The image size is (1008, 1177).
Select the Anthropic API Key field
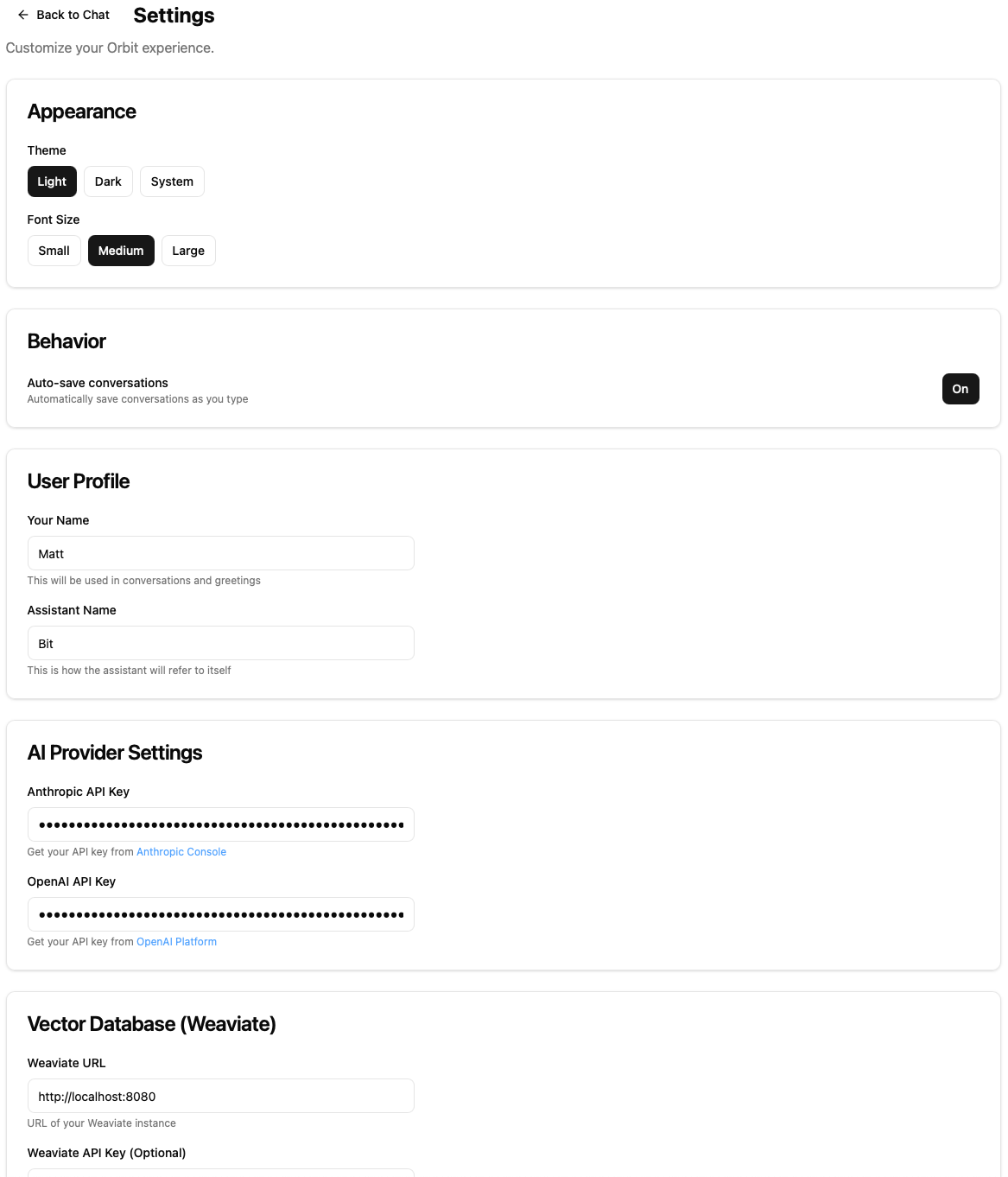tap(220, 824)
